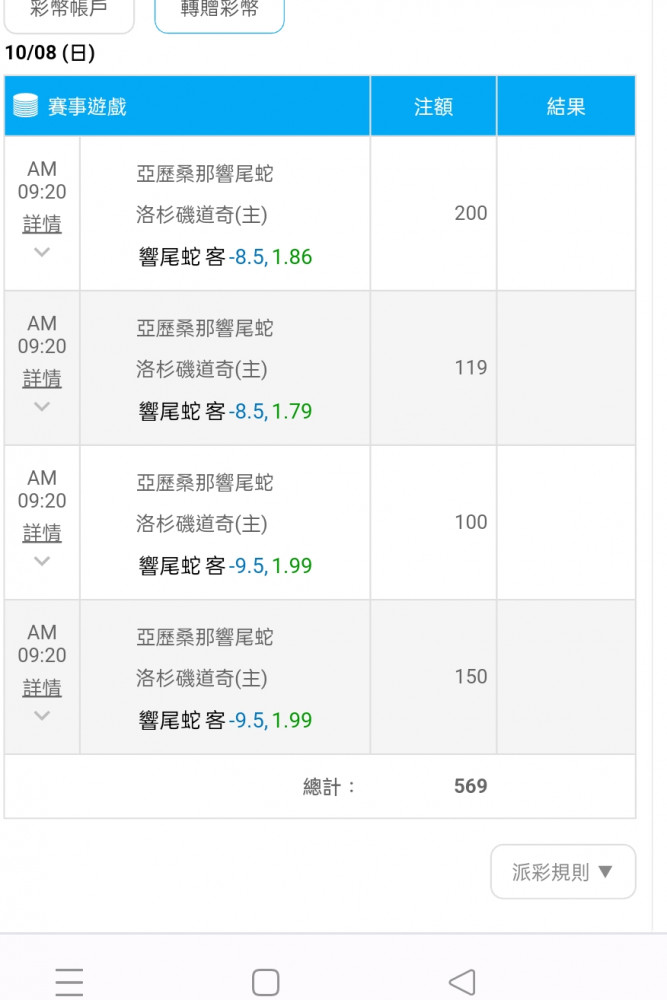The image size is (667, 1000).
Task: Tap the Android home square icon
Action: click(x=266, y=982)
